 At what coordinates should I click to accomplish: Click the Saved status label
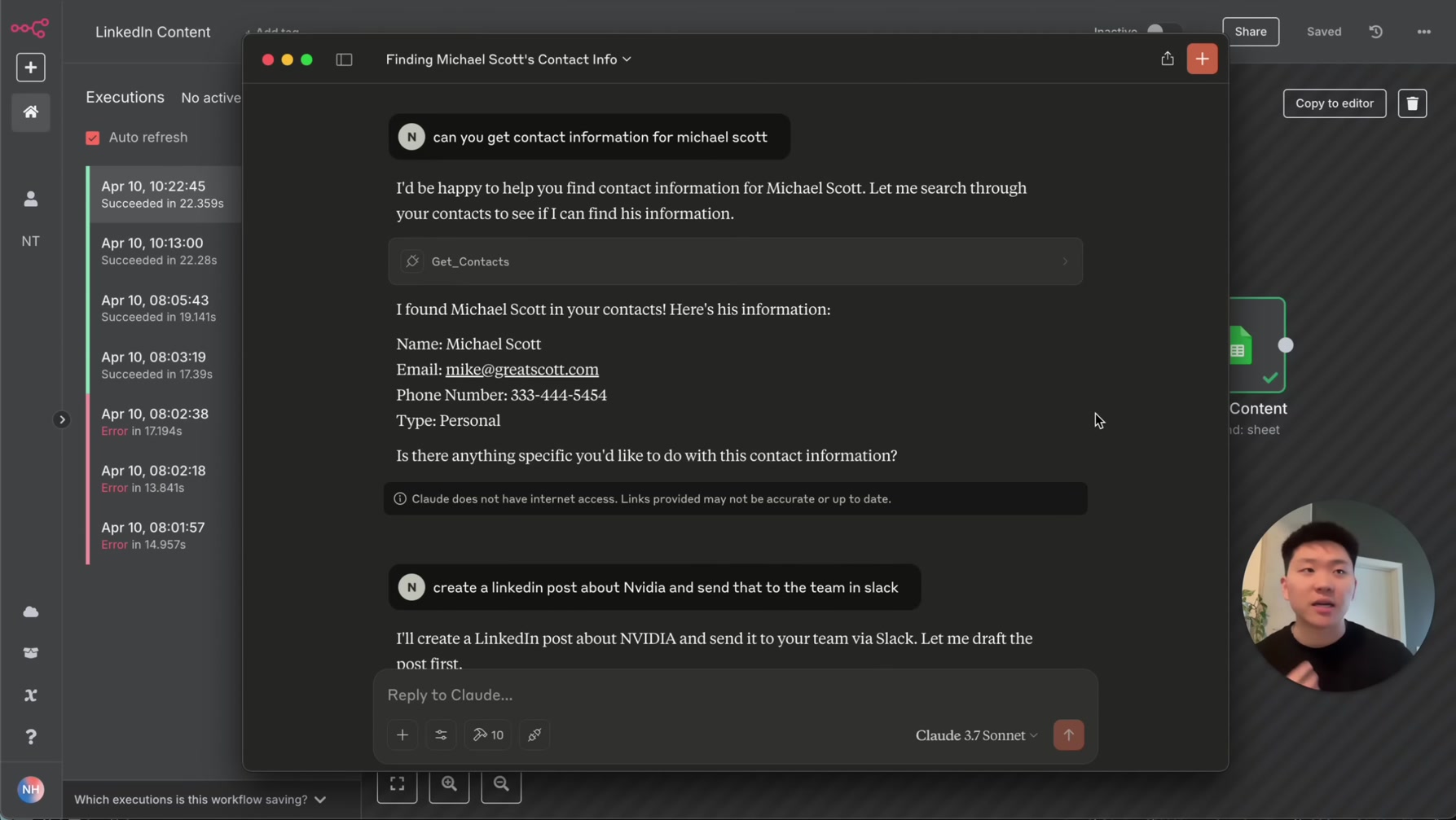point(1323,32)
